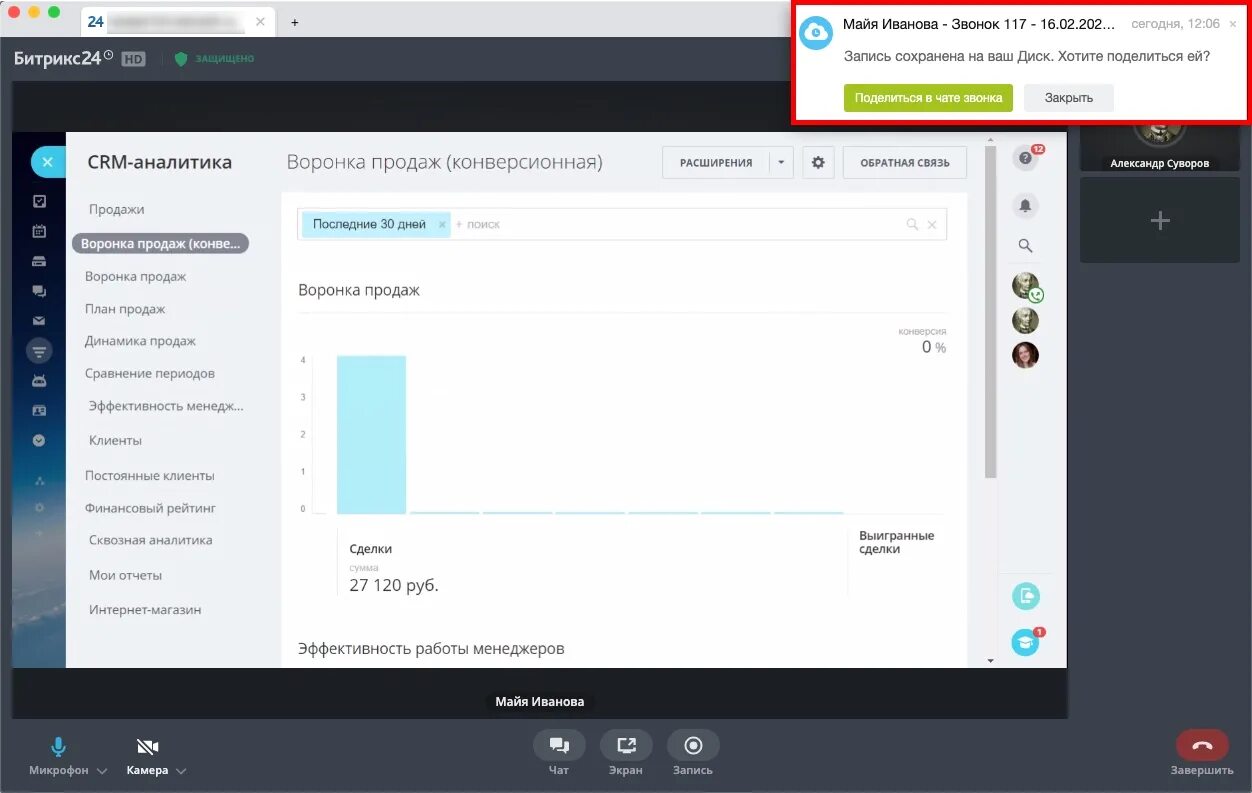This screenshot has width=1252, height=793.
Task: Open report settings gear icon
Action: (x=818, y=162)
